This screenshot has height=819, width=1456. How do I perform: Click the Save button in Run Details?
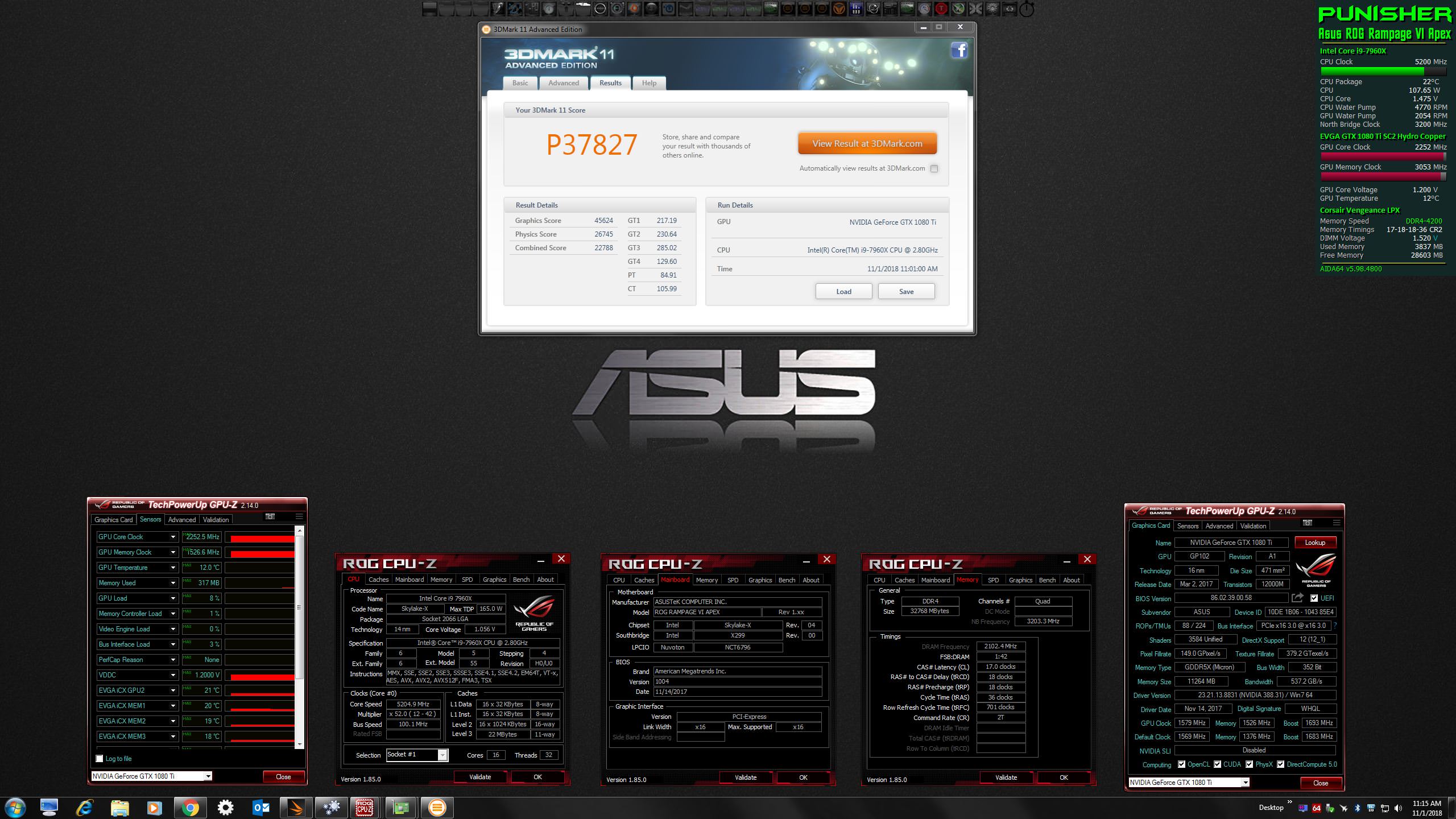[x=906, y=292]
